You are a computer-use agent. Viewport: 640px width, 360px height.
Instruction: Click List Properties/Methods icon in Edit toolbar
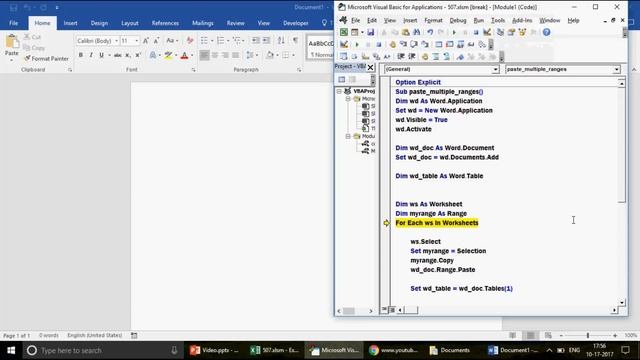344,56
